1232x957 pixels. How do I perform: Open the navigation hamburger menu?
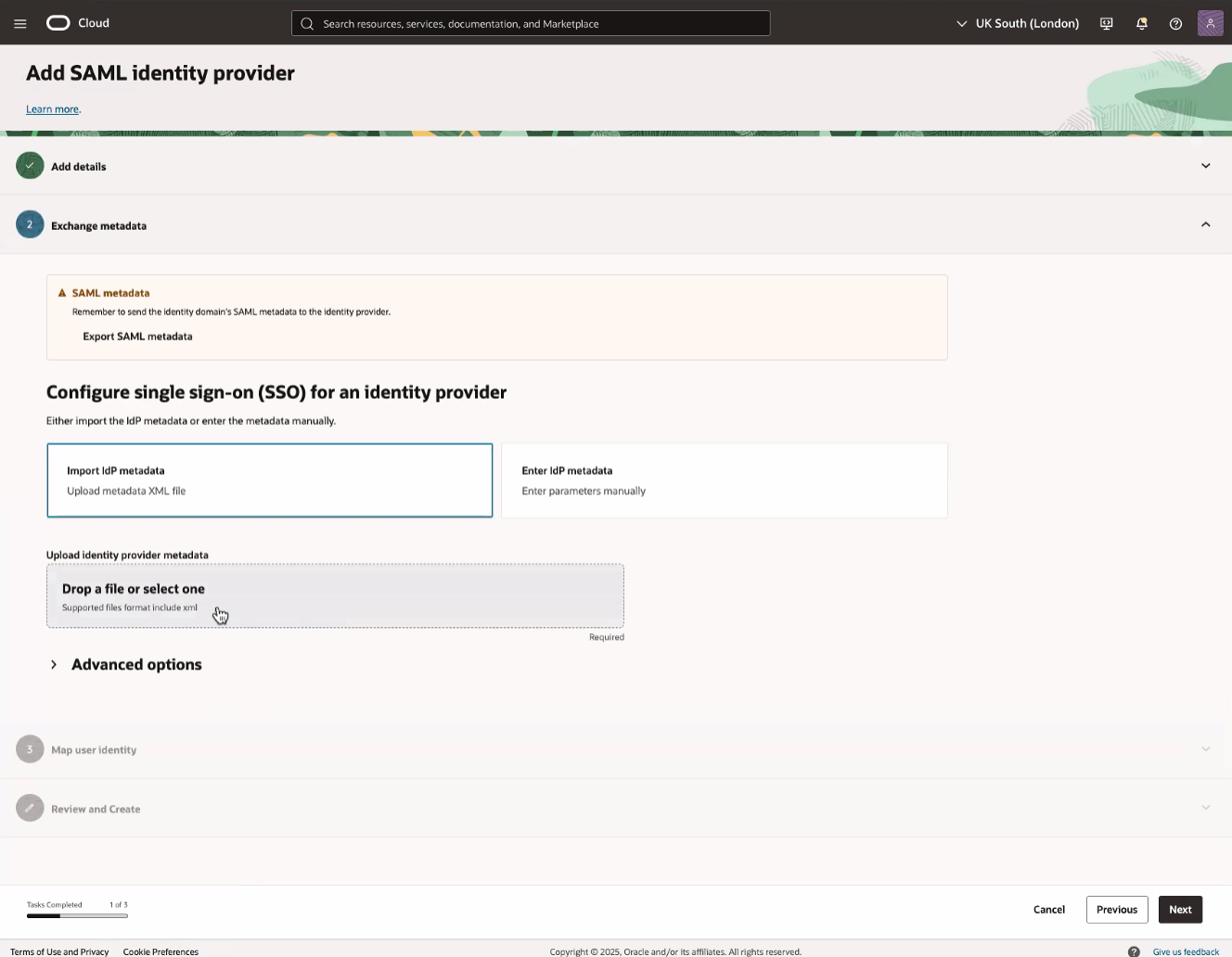19,23
